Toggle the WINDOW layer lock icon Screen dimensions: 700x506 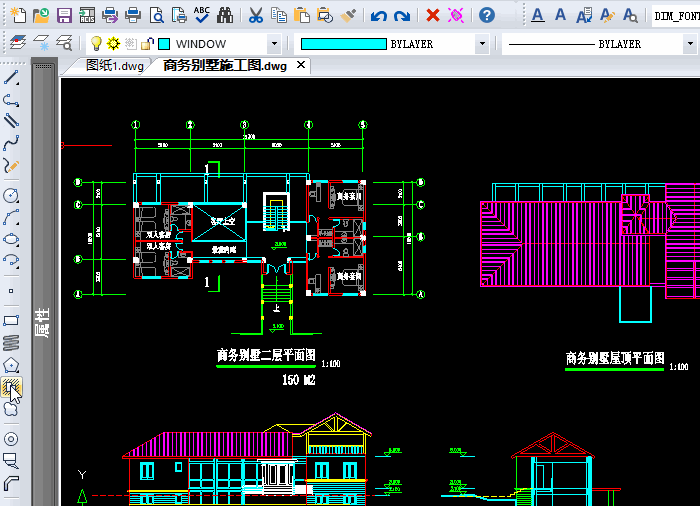tap(147, 44)
